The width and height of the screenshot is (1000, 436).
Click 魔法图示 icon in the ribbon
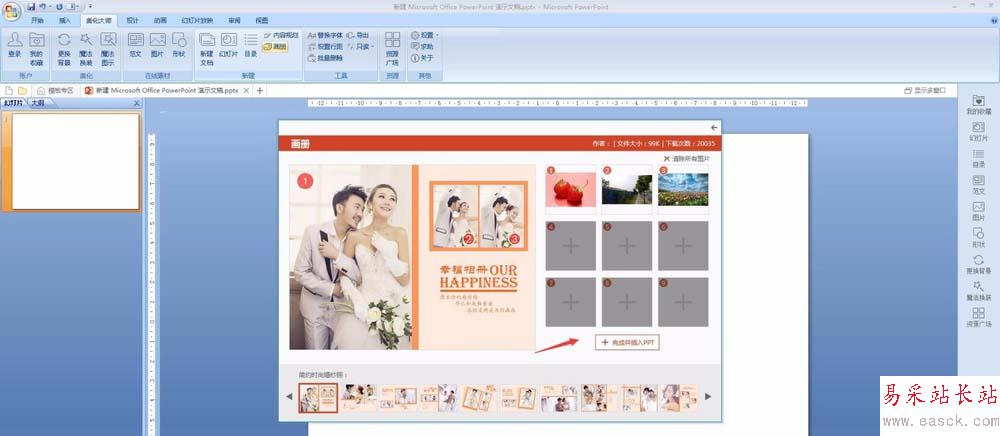click(108, 48)
